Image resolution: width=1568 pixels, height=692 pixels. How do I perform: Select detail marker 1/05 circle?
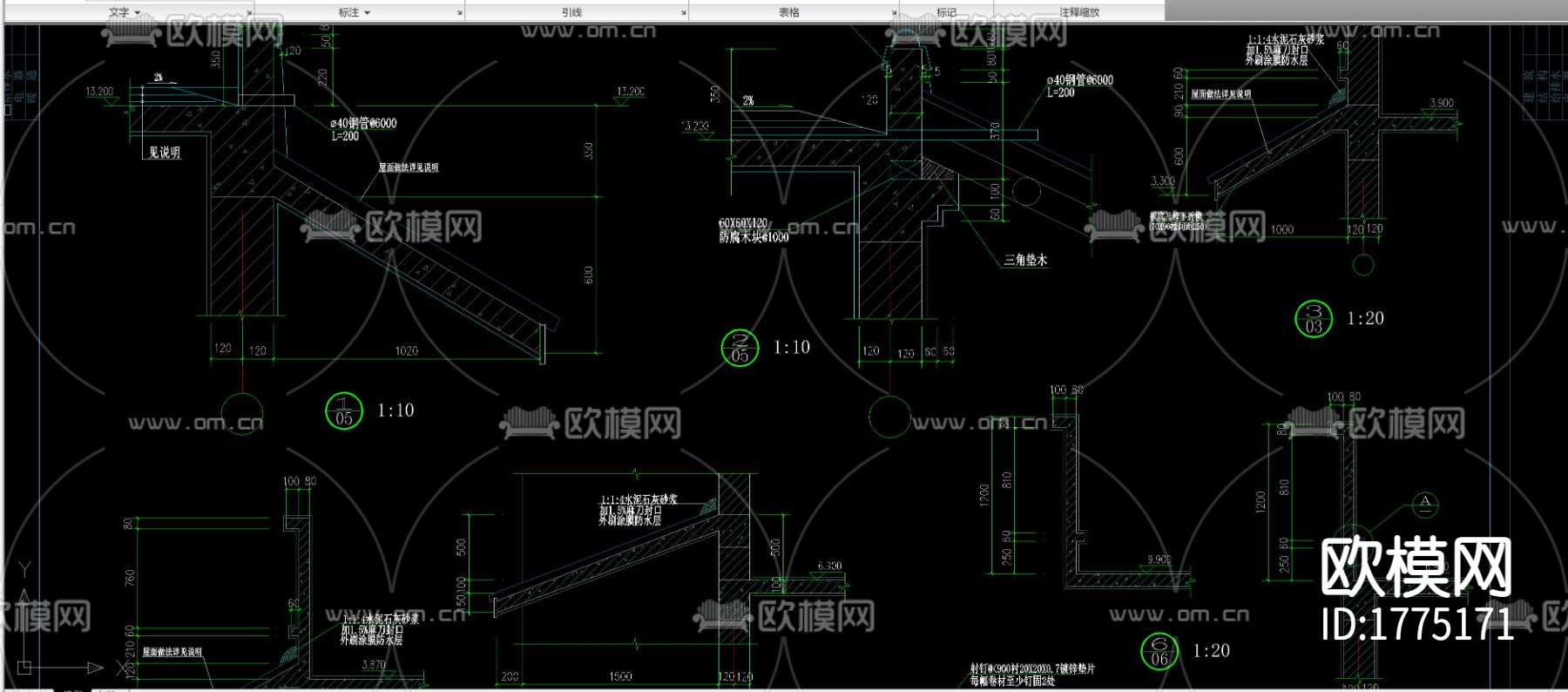(343, 410)
